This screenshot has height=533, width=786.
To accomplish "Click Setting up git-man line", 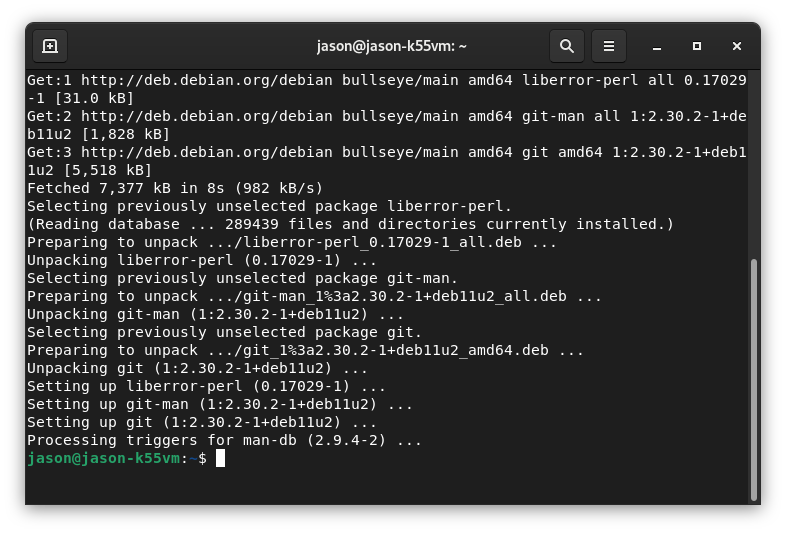I will [x=220, y=404].
